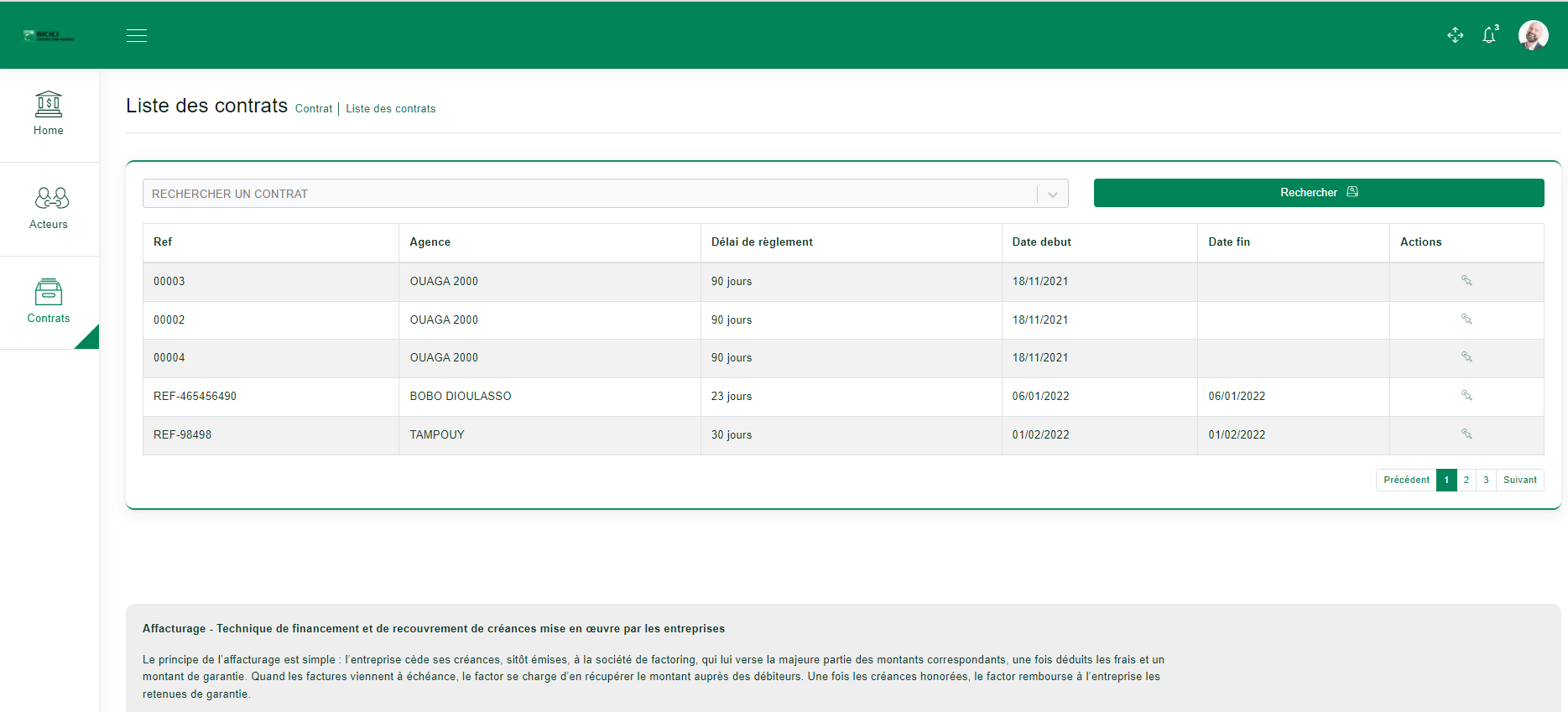
Task: Open Acteurs section in sidebar
Action: [x=49, y=208]
